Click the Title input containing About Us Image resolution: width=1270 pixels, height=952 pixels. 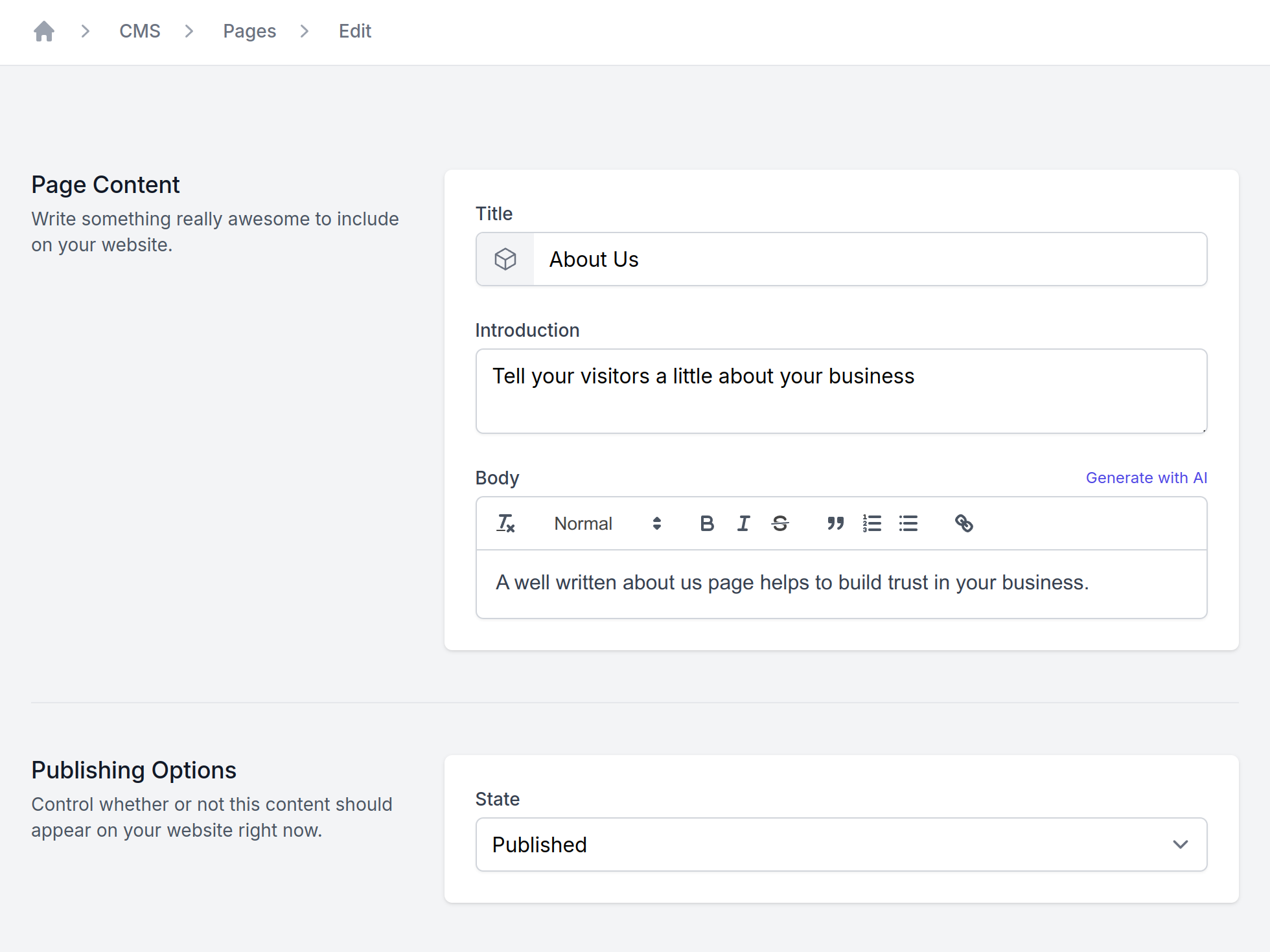[x=868, y=259]
